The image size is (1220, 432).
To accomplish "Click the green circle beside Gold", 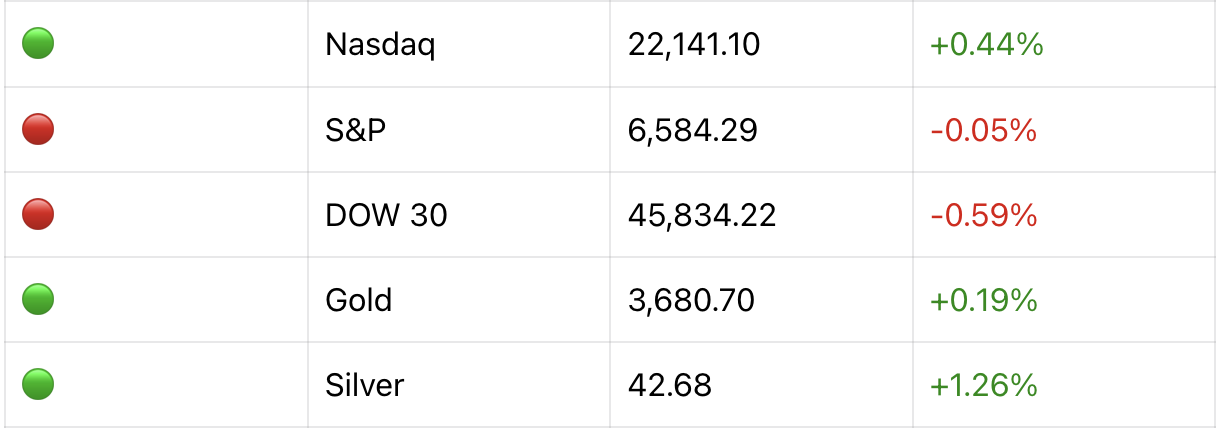I will 38,299.
